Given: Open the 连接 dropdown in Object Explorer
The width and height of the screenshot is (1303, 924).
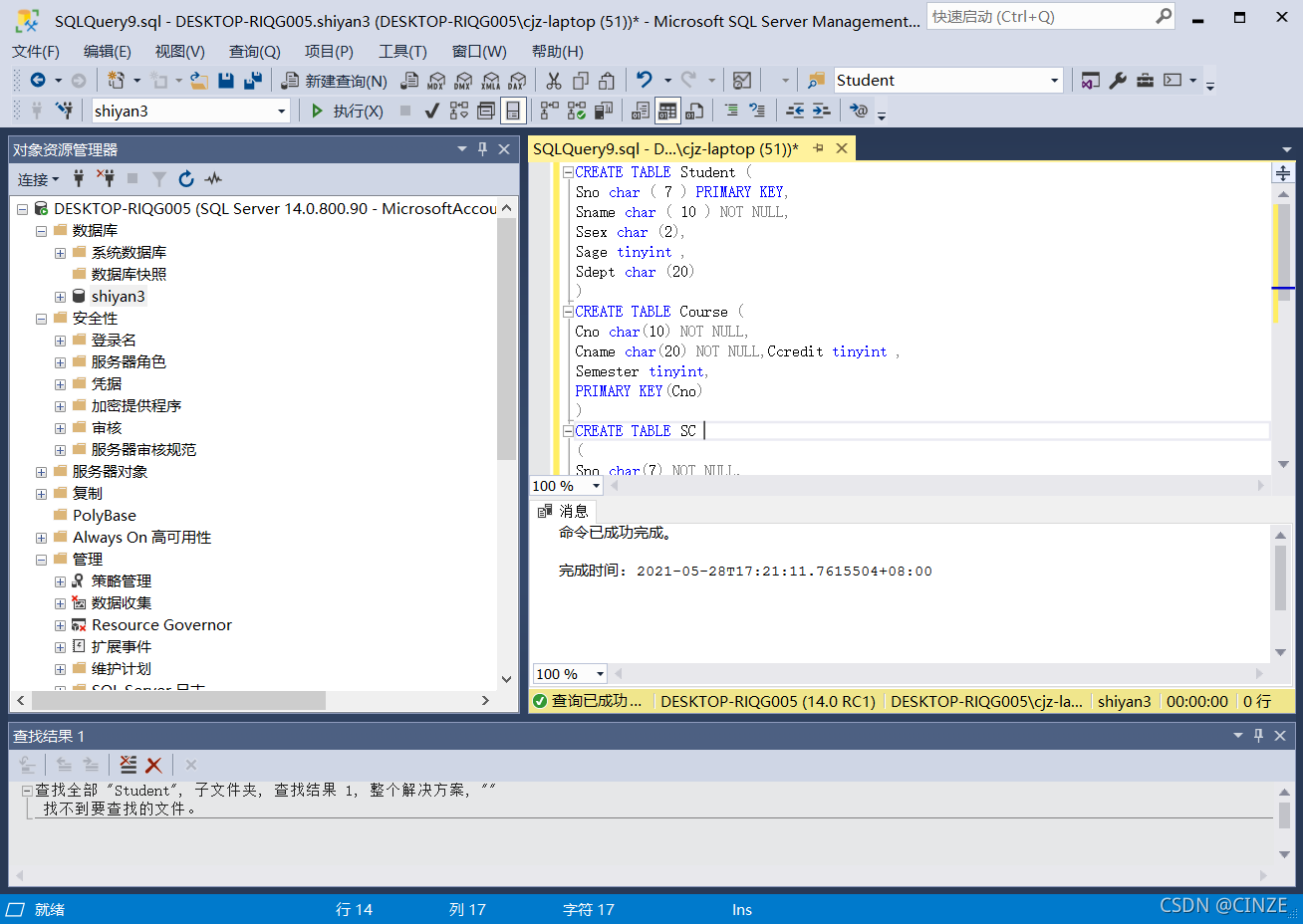Looking at the screenshot, I should pos(39,179).
